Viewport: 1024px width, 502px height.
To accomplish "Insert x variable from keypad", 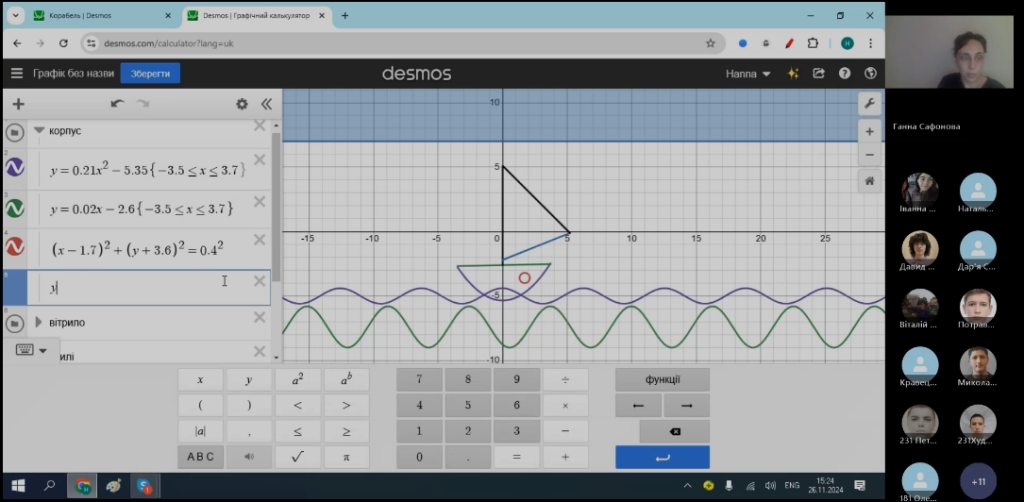I will click(x=200, y=380).
